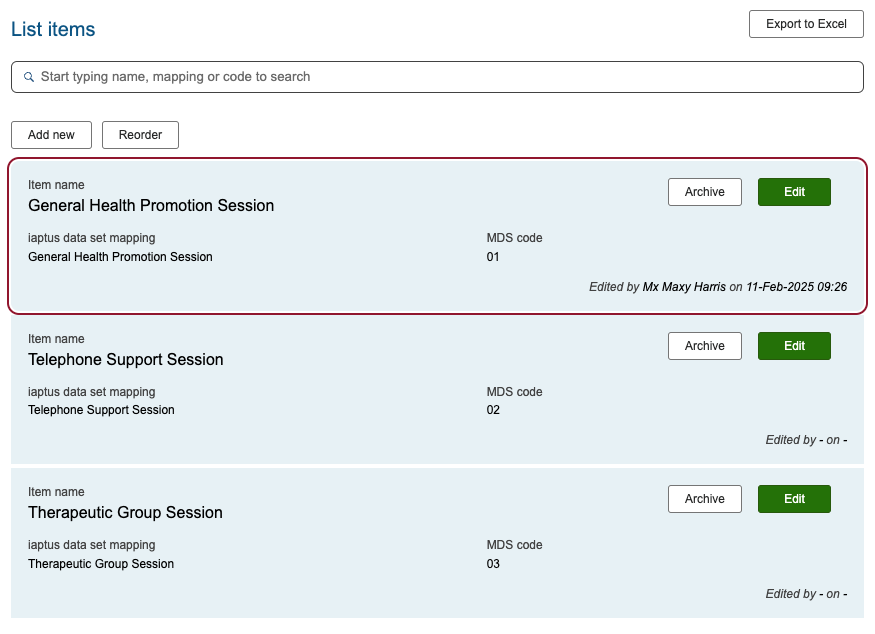
Task: Click MDS code 03 value
Action: click(493, 564)
